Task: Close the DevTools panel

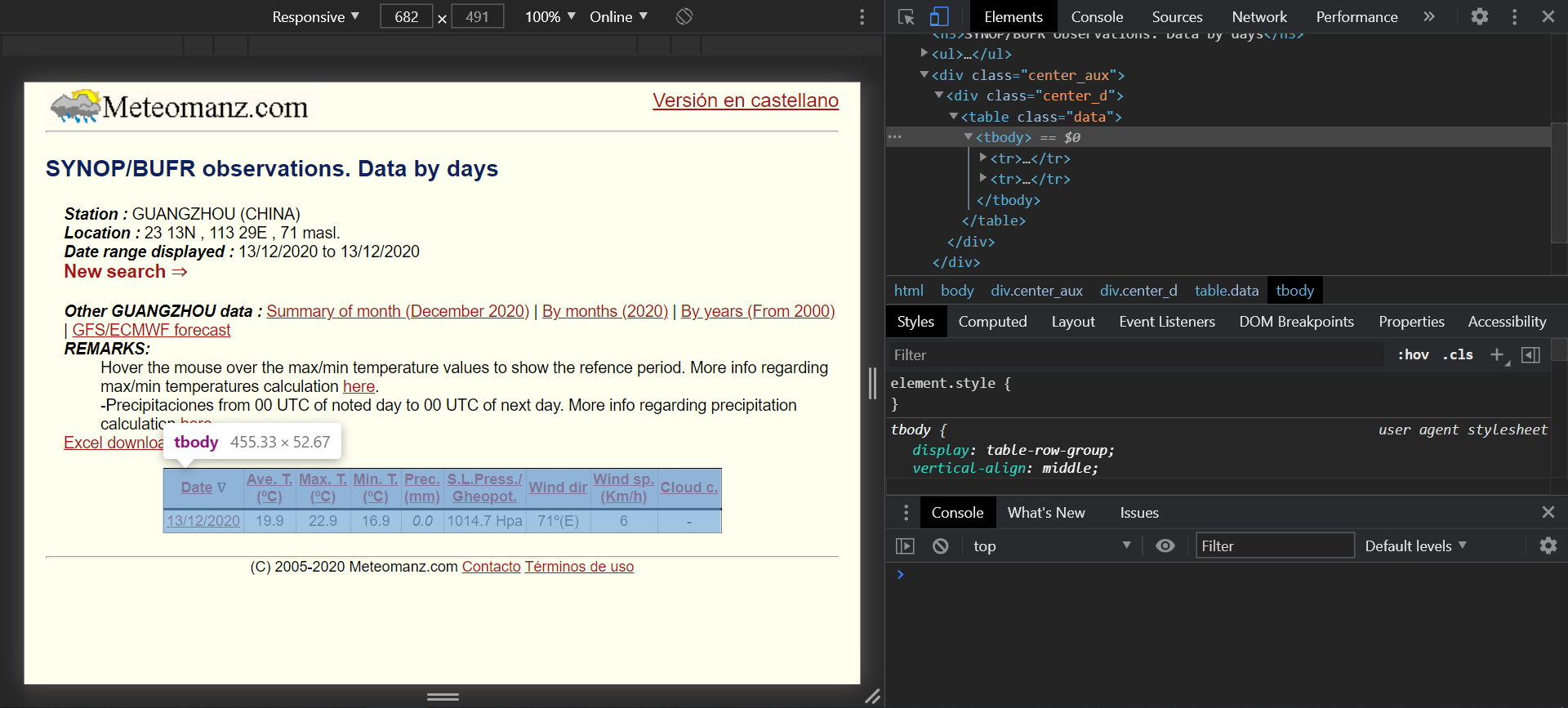Action: click(1548, 16)
